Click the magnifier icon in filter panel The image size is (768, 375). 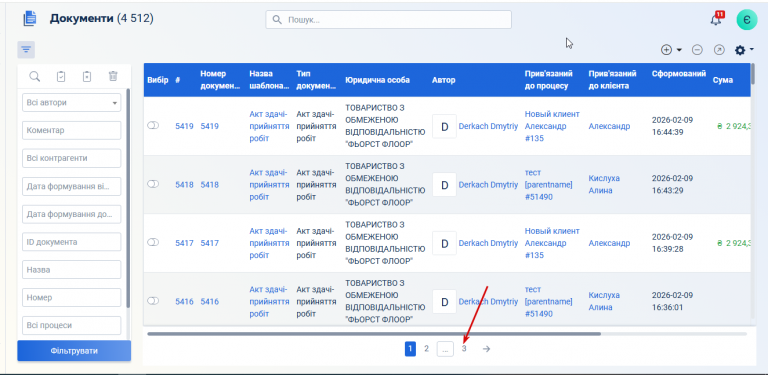35,76
